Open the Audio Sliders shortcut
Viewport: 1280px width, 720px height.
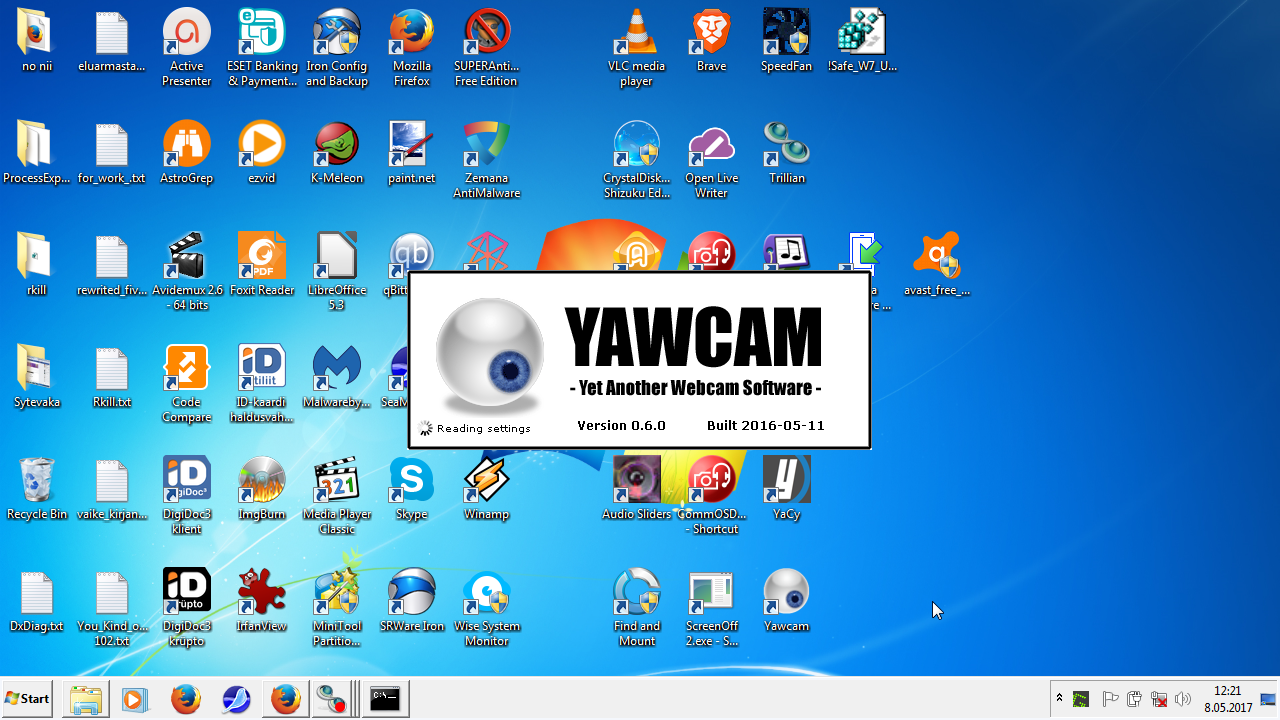(636, 489)
